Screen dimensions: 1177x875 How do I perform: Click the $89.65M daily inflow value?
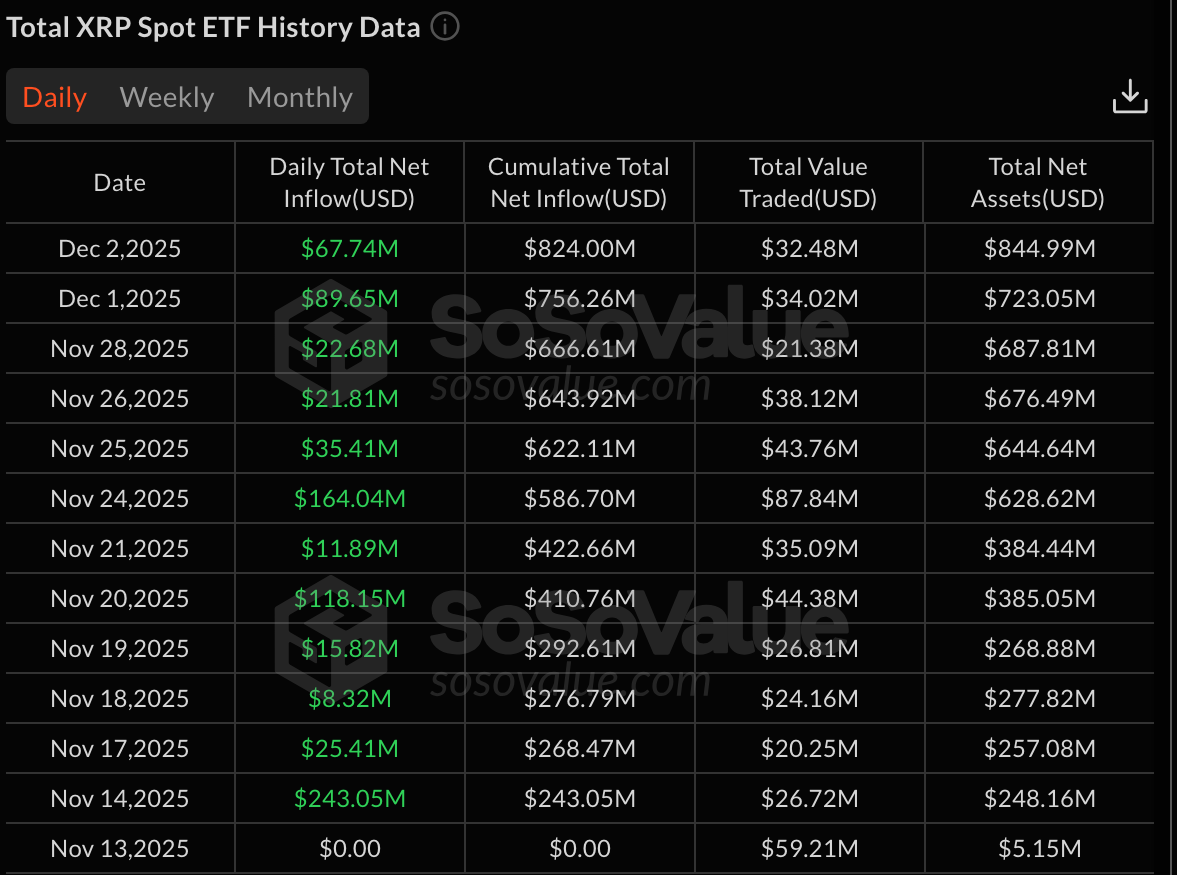tap(350, 299)
